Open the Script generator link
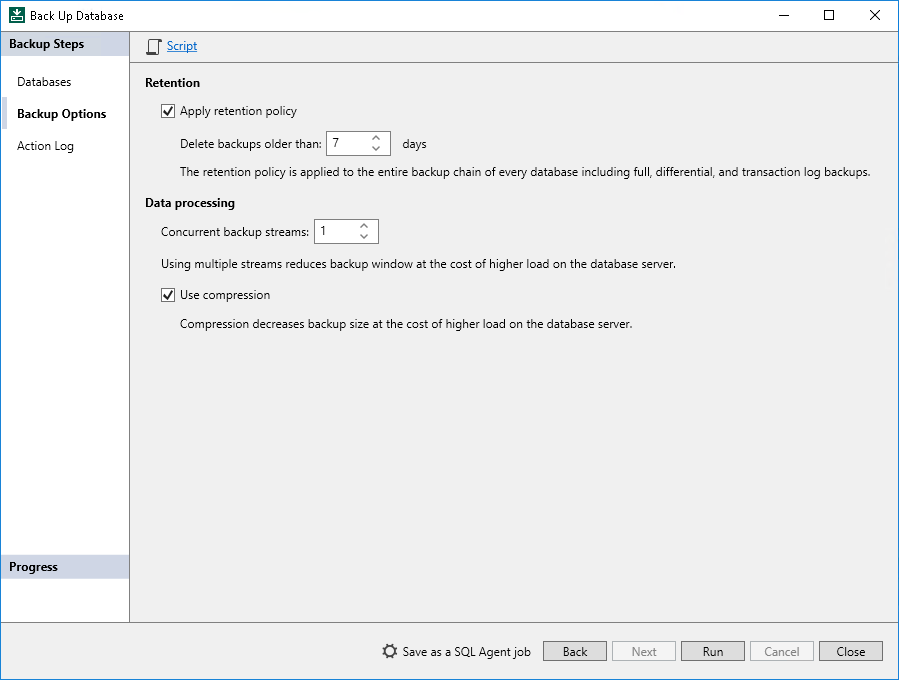The height and width of the screenshot is (680, 899). (182, 46)
